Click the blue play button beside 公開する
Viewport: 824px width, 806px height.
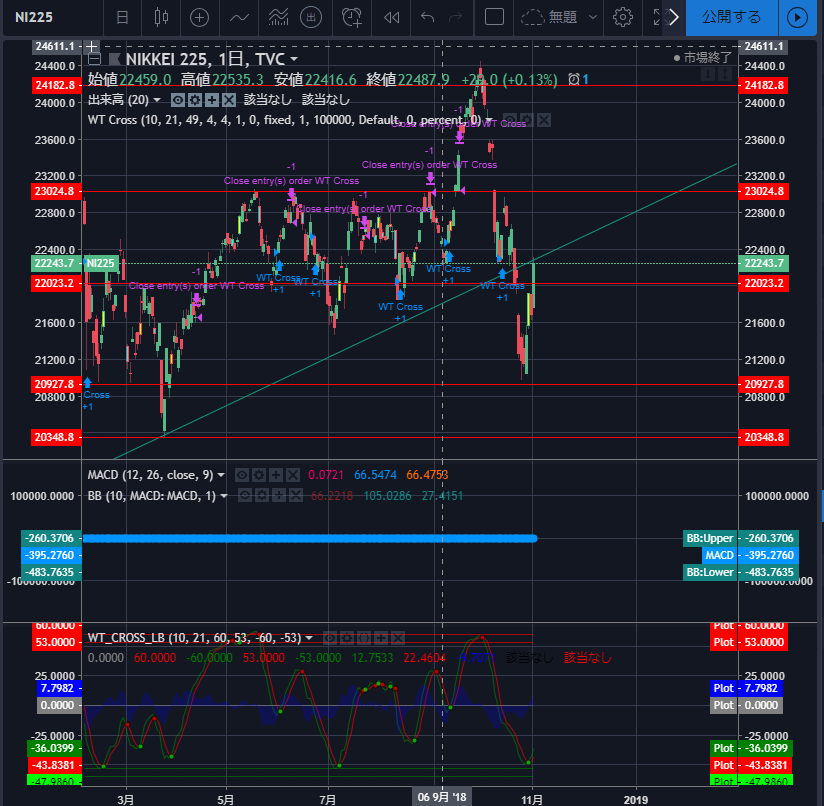(x=797, y=17)
